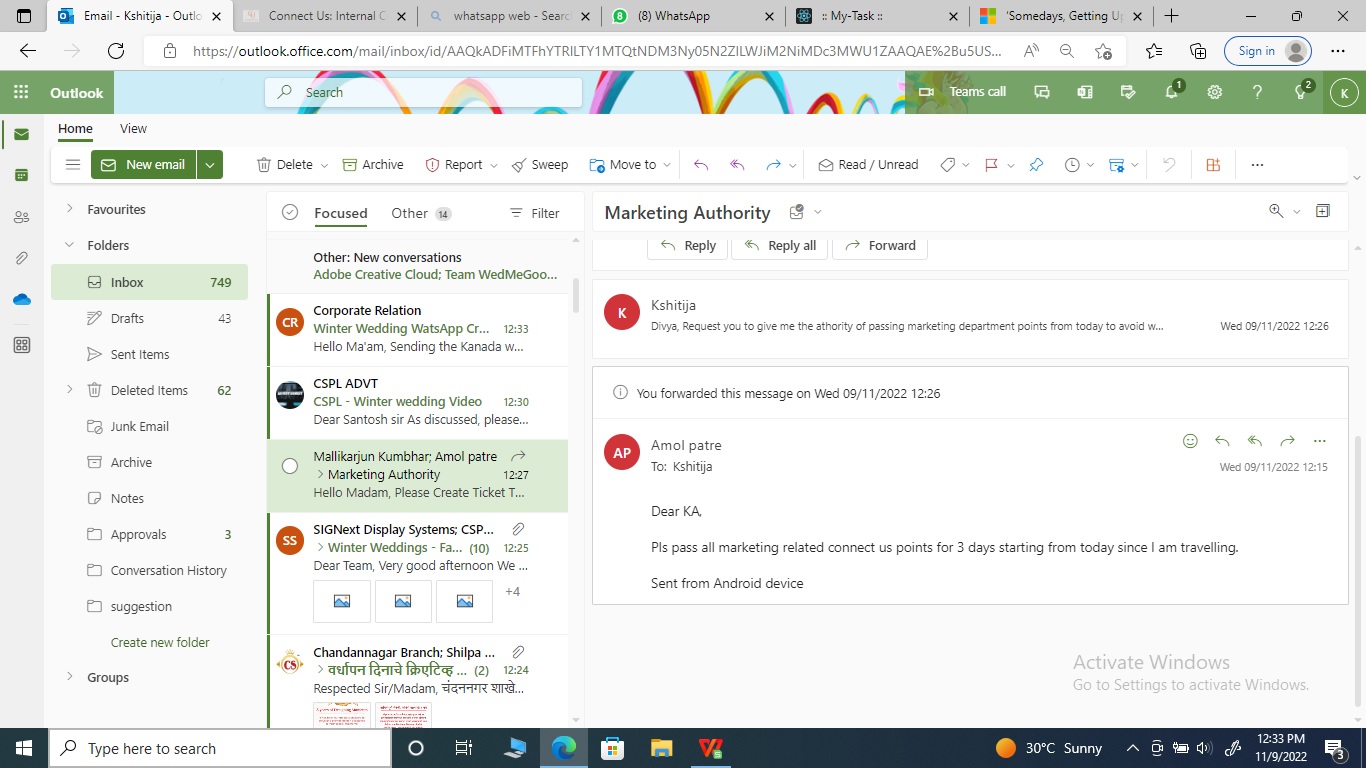Open CSPL ADVT Winter wedding Video email

(418, 402)
